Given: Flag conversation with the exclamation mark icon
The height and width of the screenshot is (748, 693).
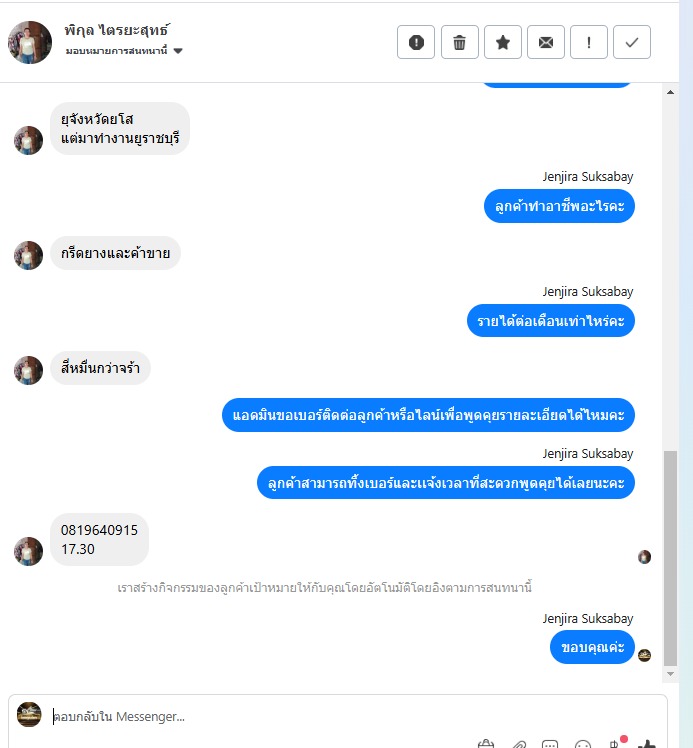Looking at the screenshot, I should (x=589, y=42).
